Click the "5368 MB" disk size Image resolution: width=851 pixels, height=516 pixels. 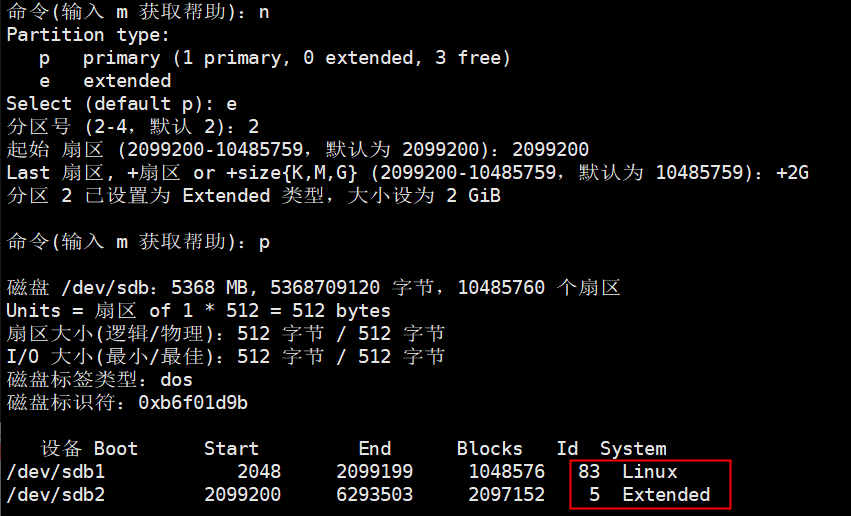(x=209, y=288)
